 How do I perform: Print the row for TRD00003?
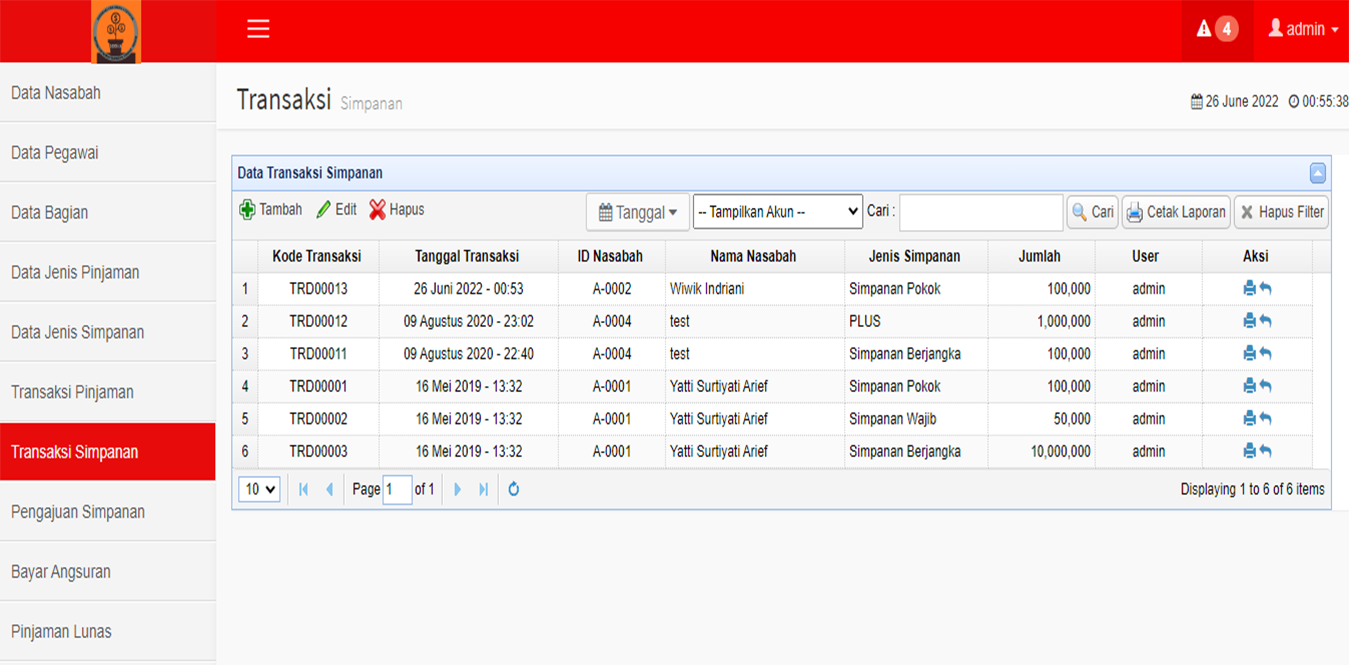pyautogui.click(x=1249, y=451)
